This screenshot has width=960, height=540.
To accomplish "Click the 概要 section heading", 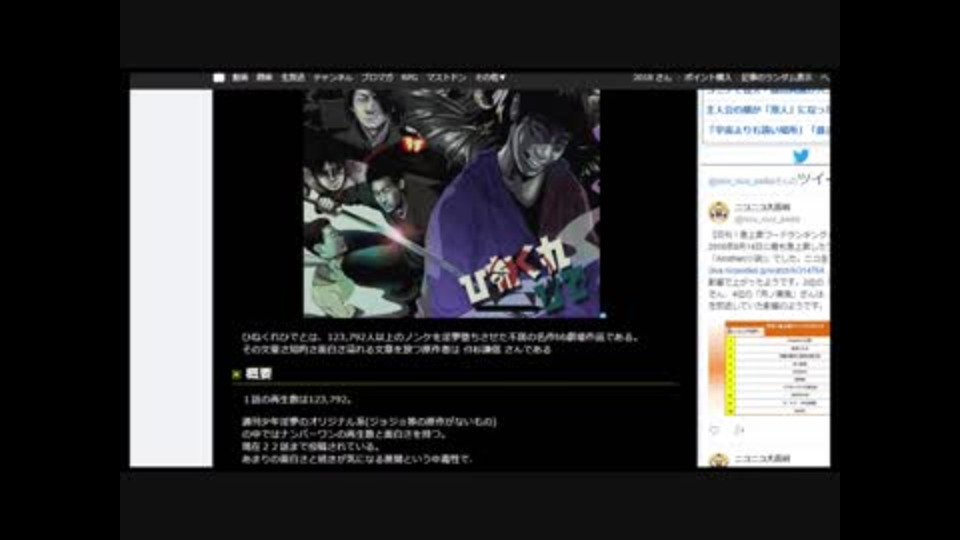I will pos(258,373).
